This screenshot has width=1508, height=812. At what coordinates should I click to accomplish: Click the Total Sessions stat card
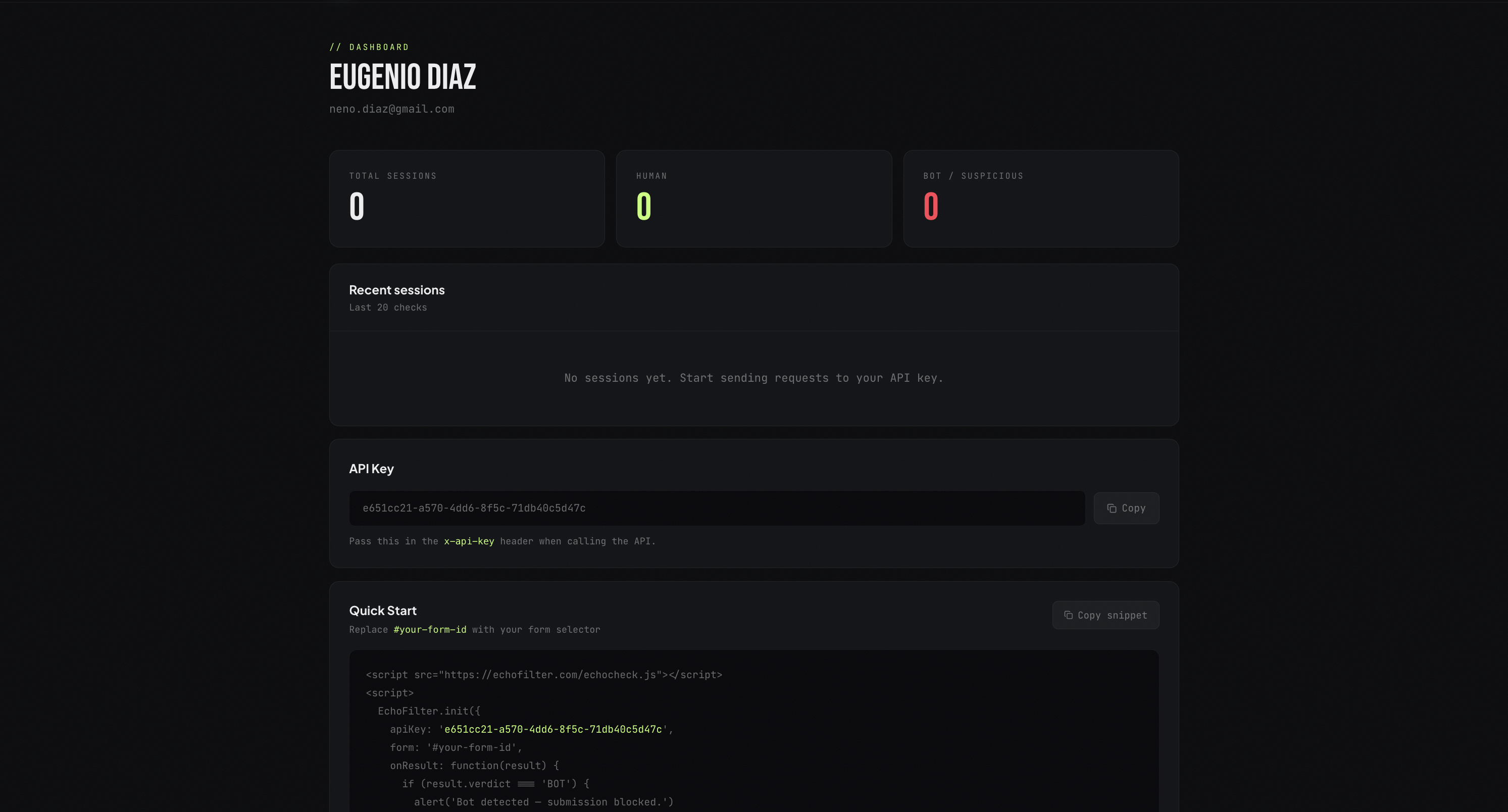(467, 198)
